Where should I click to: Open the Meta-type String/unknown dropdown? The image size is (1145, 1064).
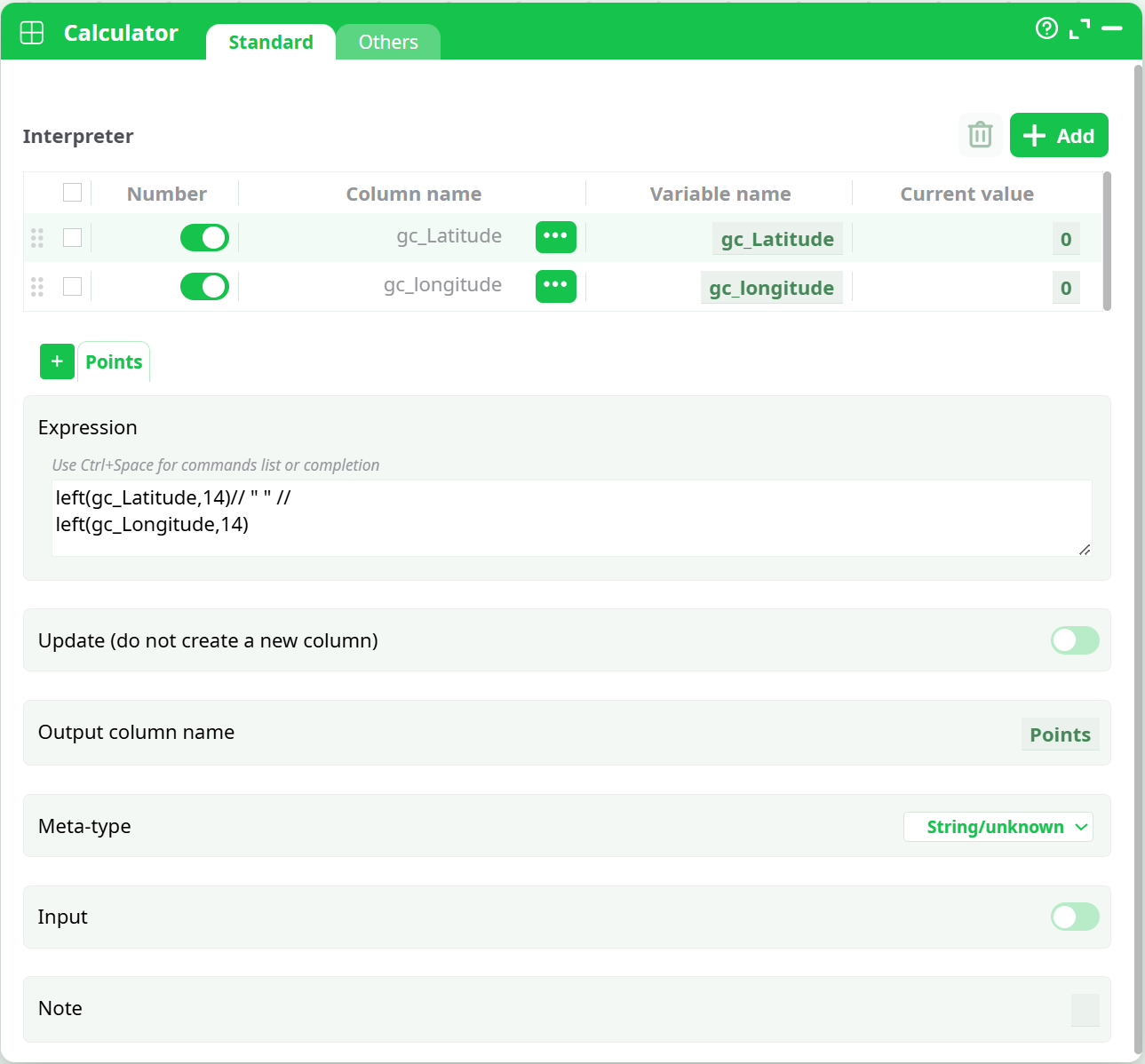tap(998, 827)
